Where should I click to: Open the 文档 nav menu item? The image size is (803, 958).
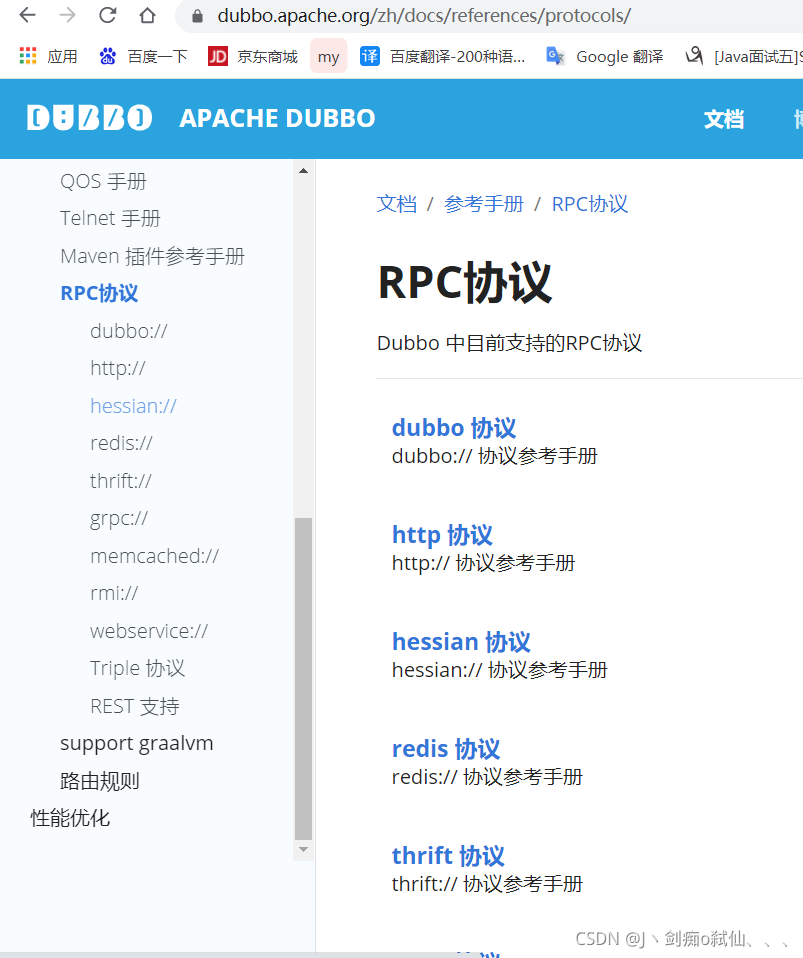[724, 119]
